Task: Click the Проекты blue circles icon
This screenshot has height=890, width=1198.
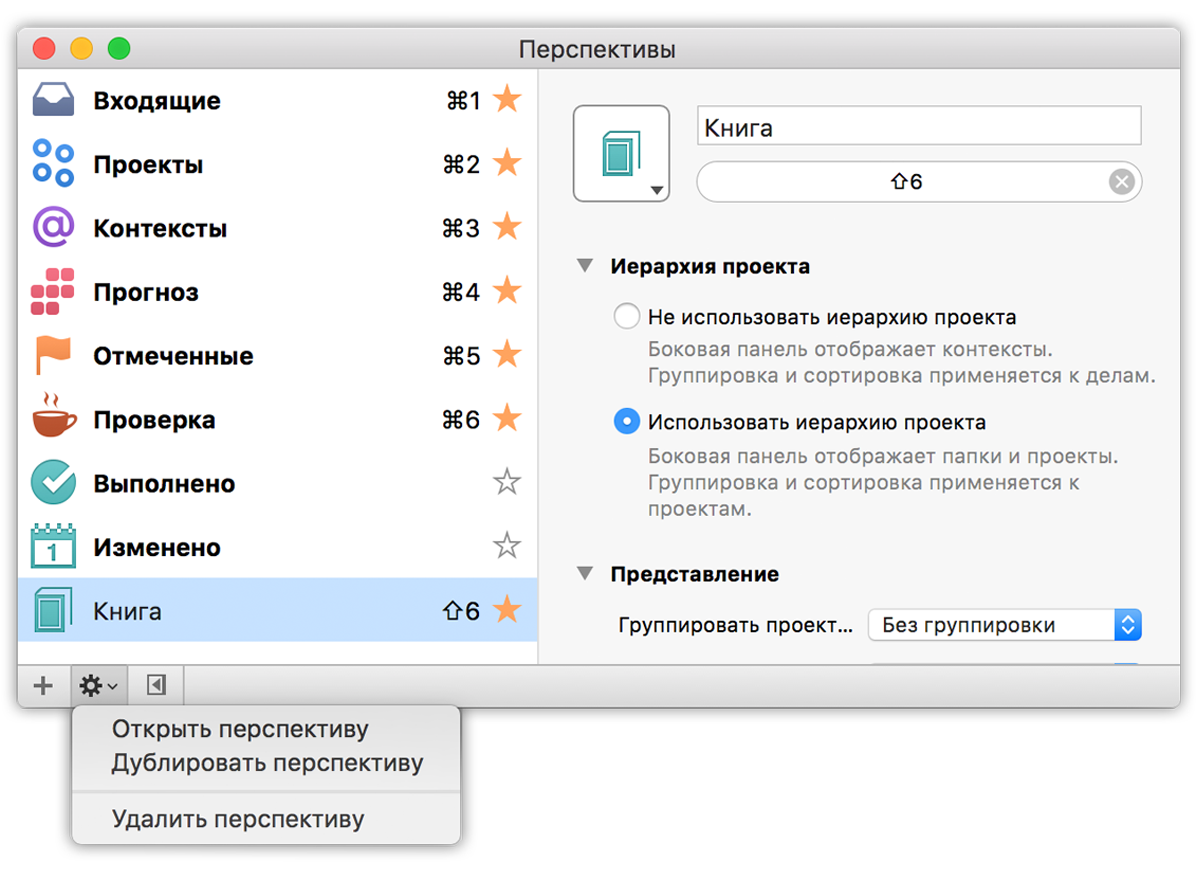Action: tap(53, 163)
